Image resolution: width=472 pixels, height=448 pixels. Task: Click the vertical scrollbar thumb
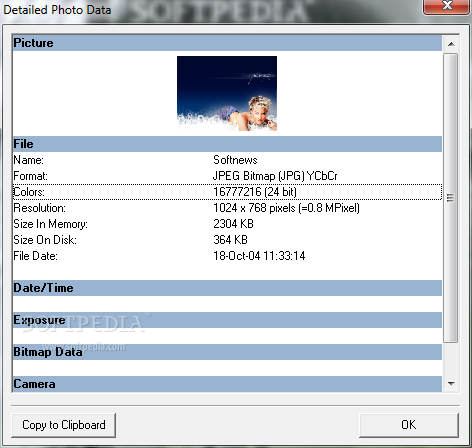click(451, 198)
